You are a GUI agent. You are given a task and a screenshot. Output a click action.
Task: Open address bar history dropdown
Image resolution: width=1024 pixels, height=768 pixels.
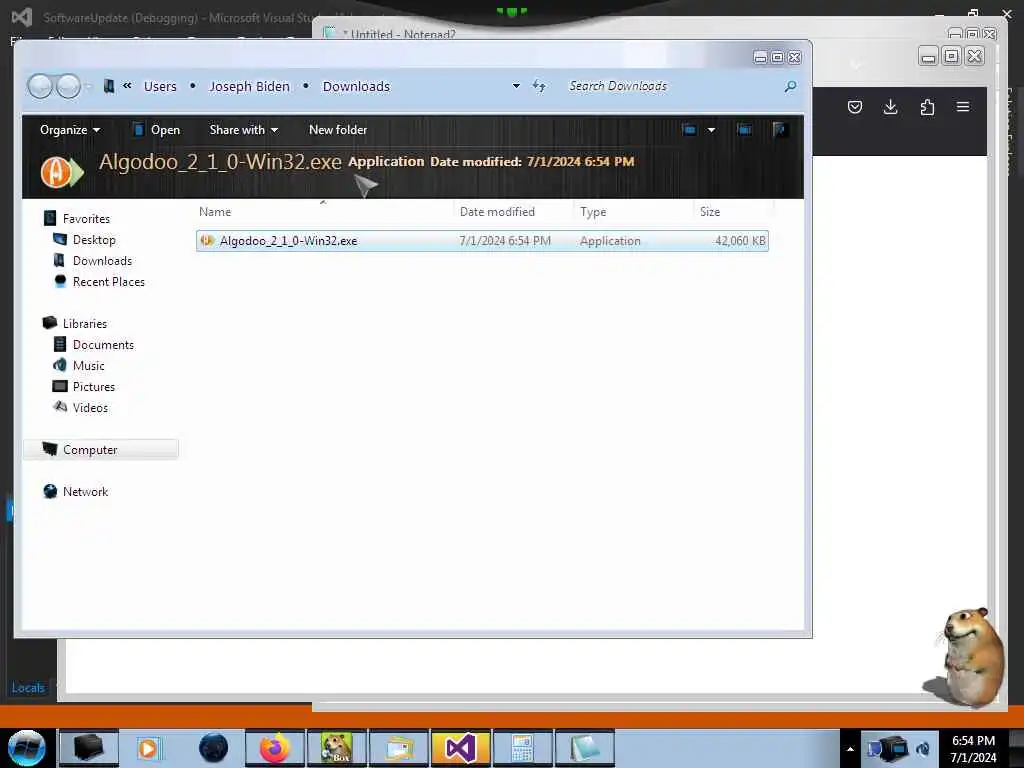pos(516,86)
